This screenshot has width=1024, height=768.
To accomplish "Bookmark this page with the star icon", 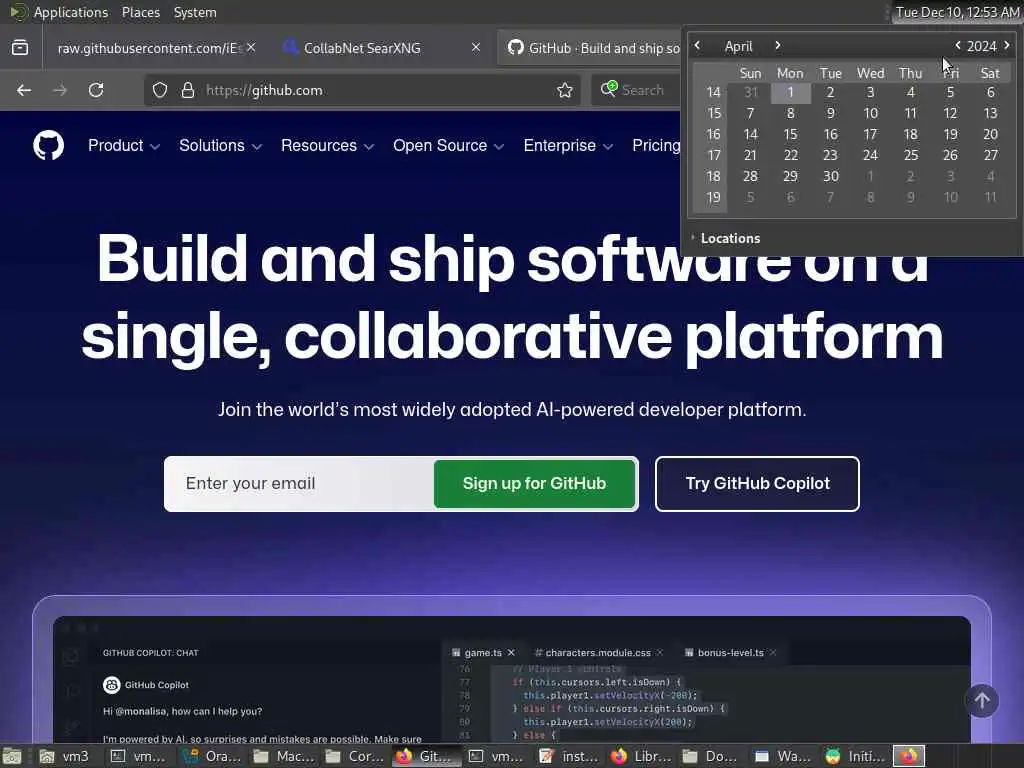I will (565, 90).
